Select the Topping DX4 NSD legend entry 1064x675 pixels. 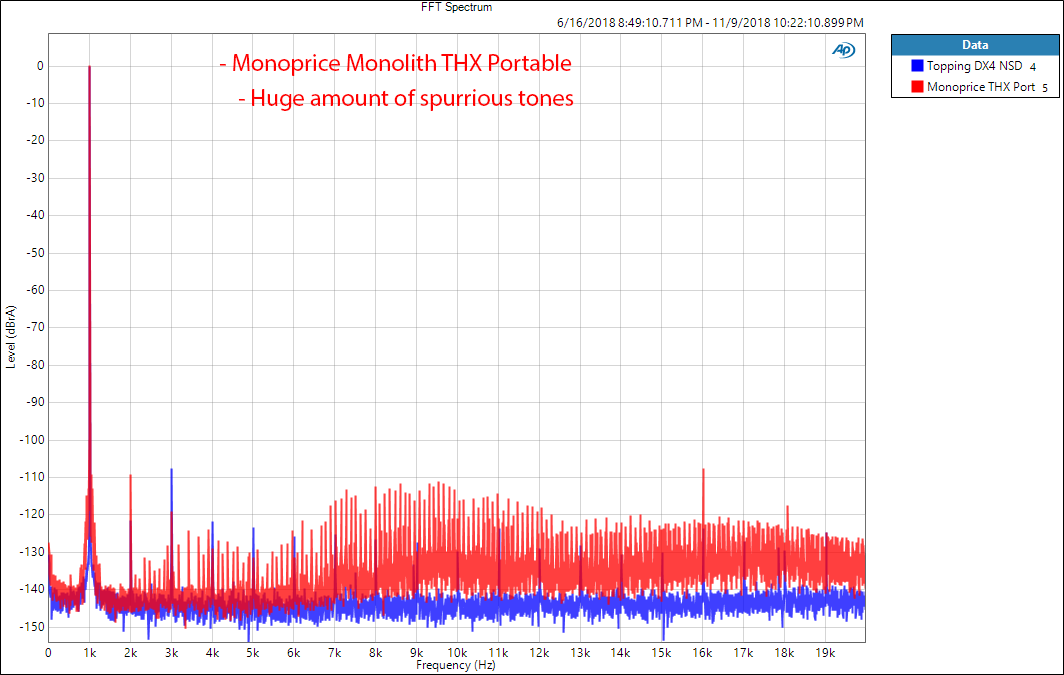[974, 66]
